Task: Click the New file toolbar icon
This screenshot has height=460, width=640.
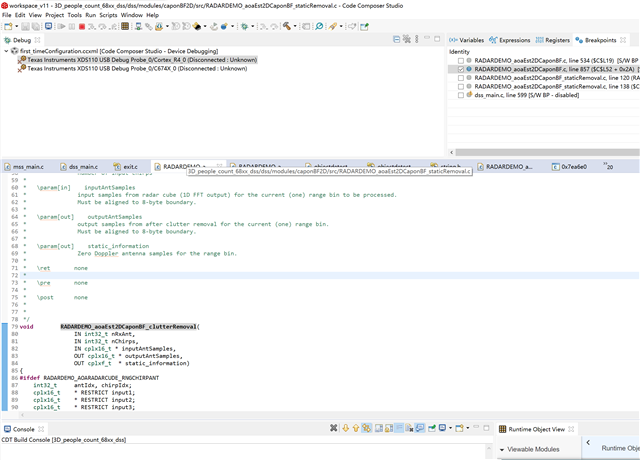Action: [9, 27]
